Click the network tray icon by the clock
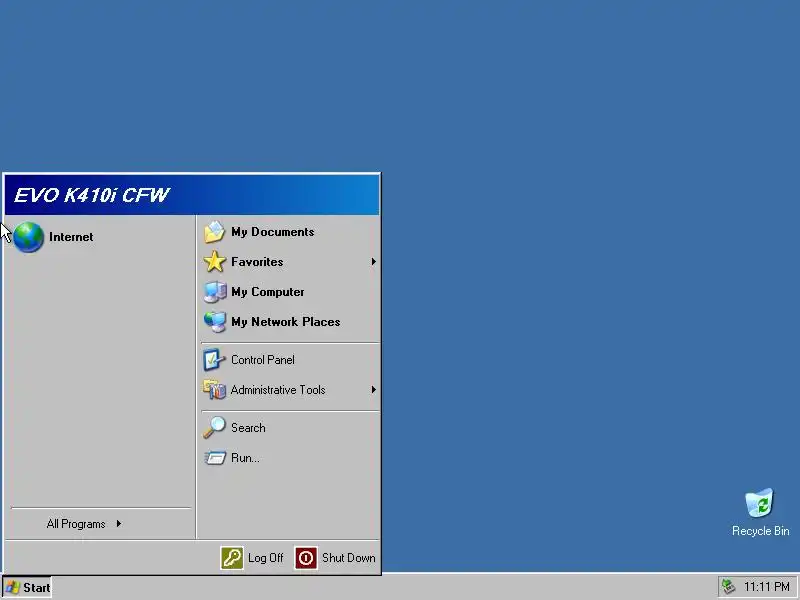 pyautogui.click(x=728, y=587)
